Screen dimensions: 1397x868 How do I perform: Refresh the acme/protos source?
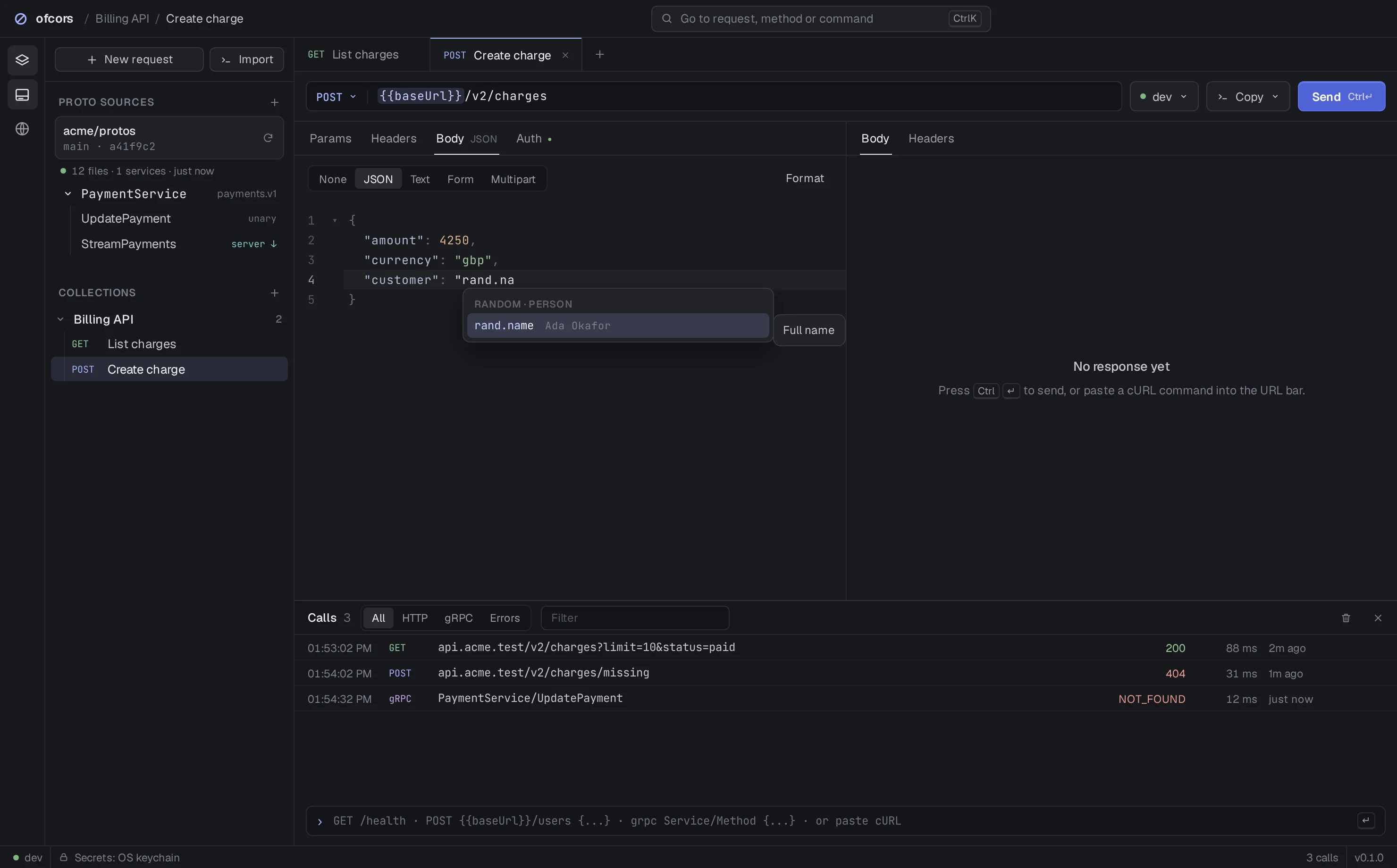pos(268,138)
